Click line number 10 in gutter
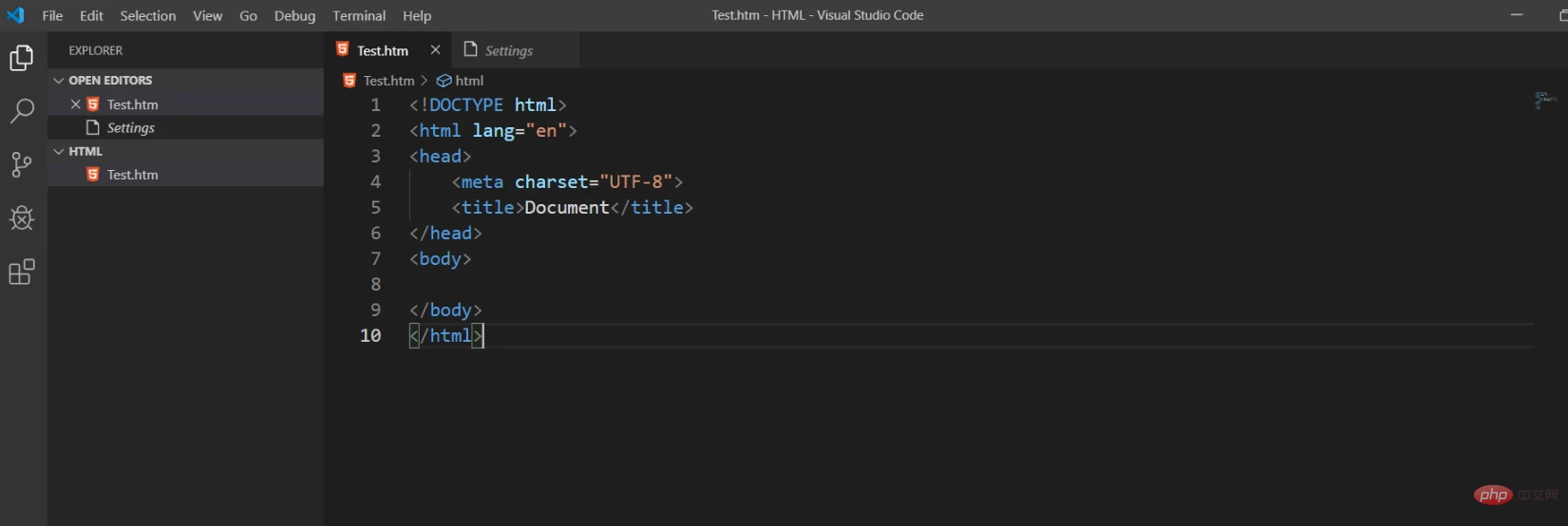Screen dimensions: 1568x526 [370, 335]
